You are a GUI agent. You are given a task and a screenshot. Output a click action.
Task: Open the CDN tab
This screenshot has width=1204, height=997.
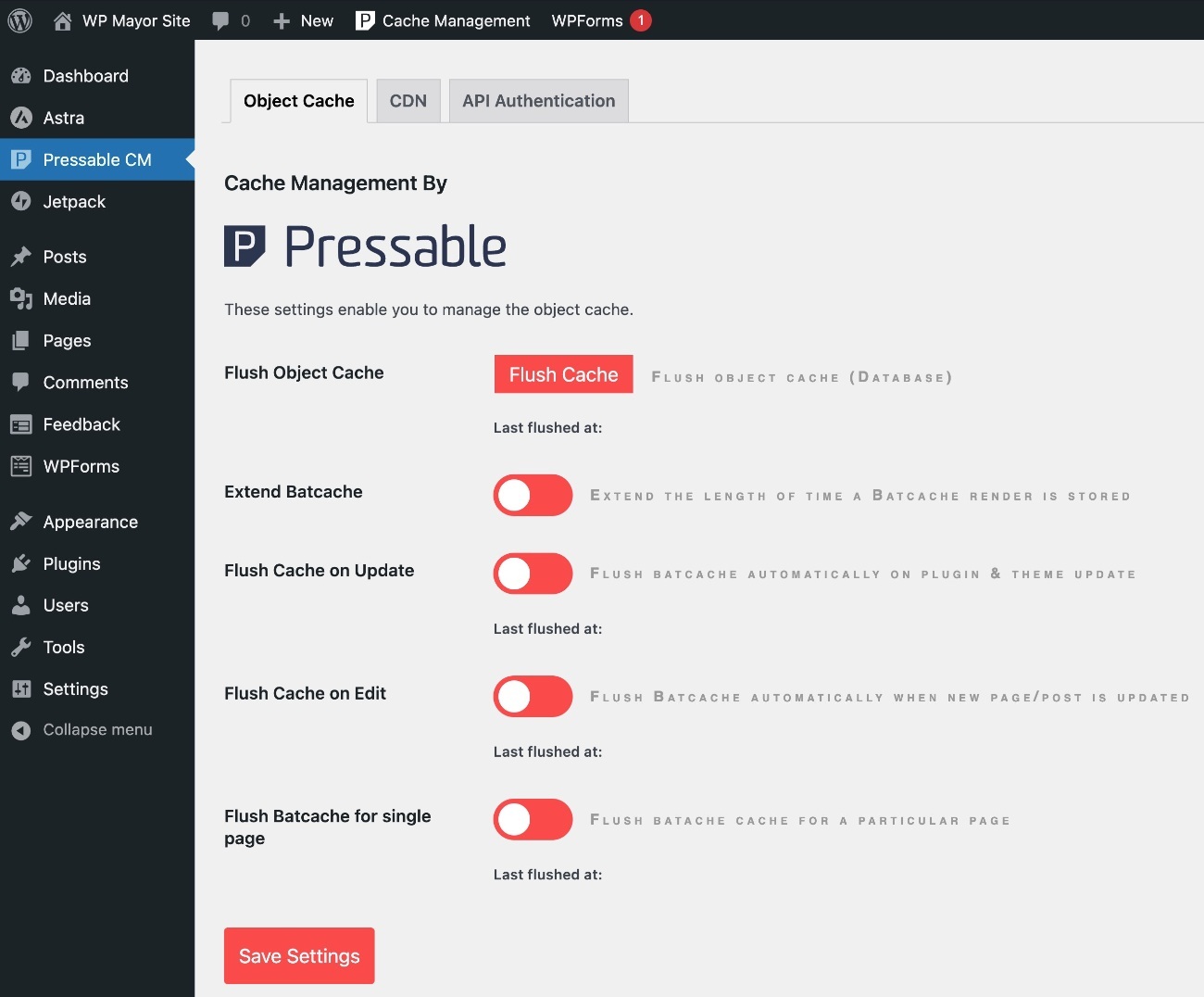click(x=408, y=101)
